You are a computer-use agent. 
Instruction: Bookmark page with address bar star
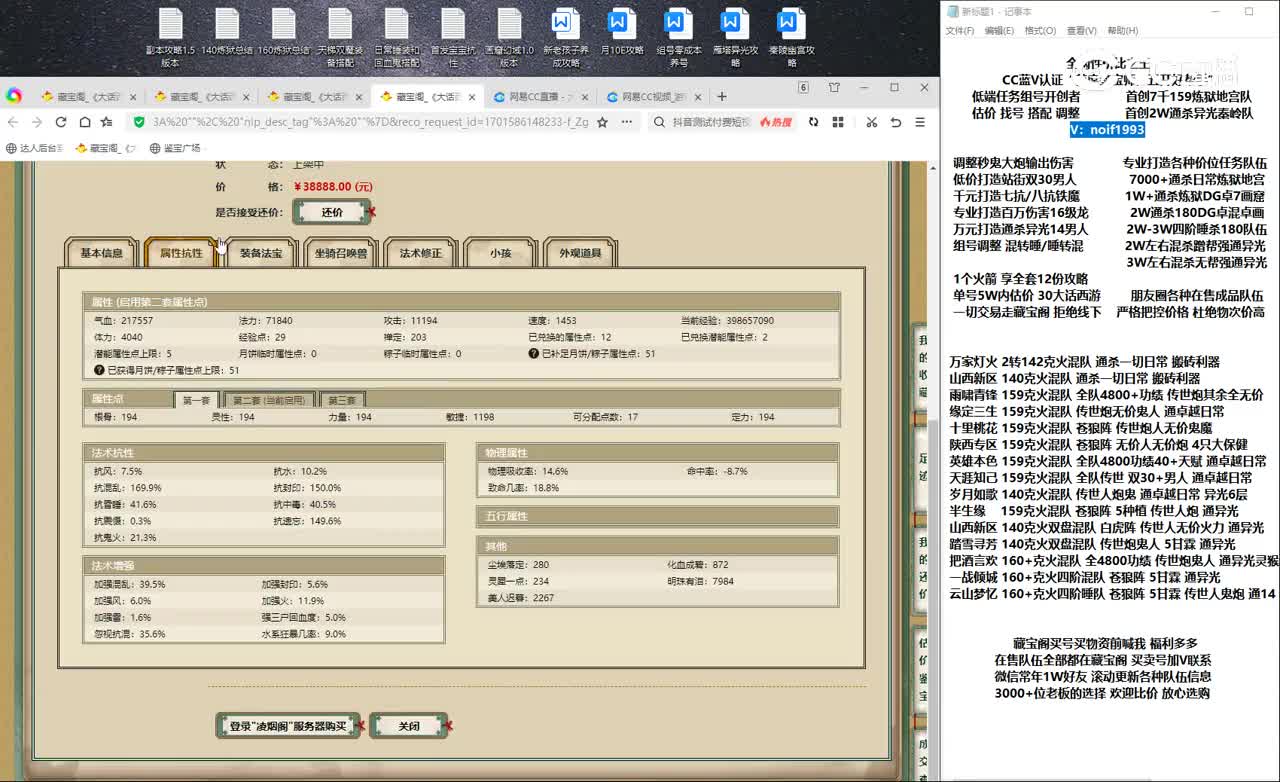pyautogui.click(x=602, y=122)
